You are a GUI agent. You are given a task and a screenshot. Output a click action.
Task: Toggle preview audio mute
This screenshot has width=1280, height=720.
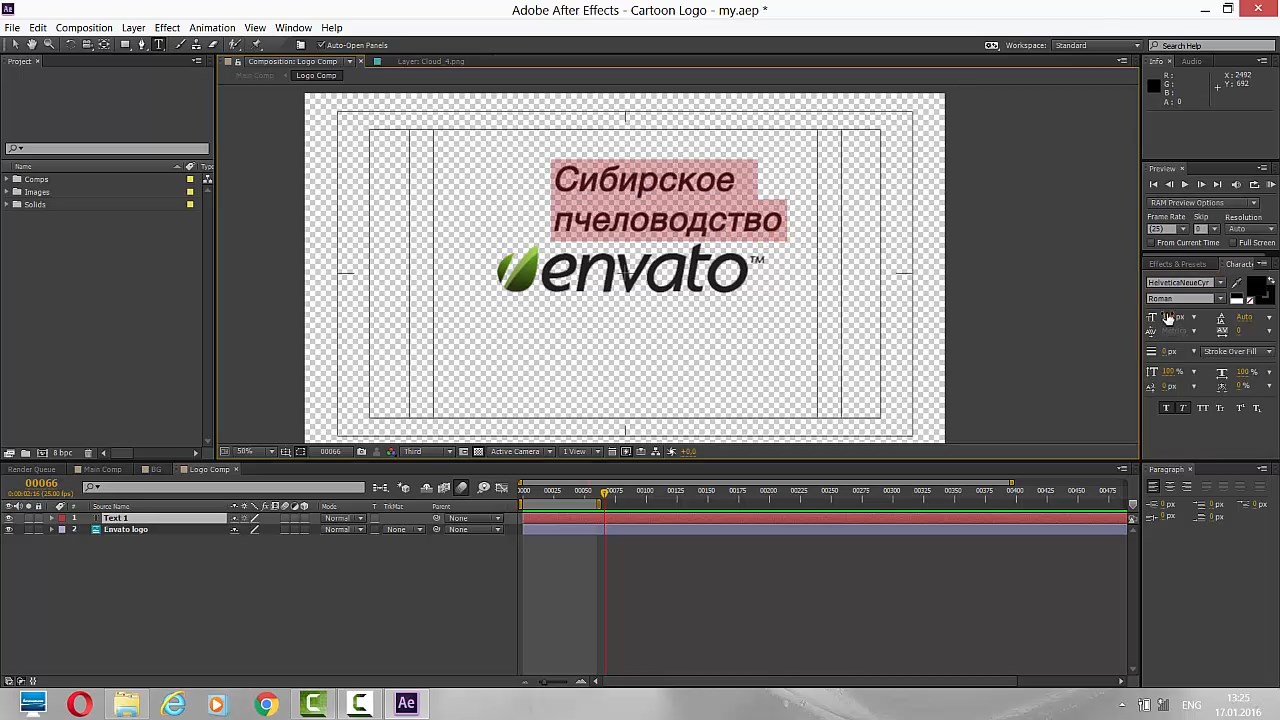pyautogui.click(x=1236, y=184)
